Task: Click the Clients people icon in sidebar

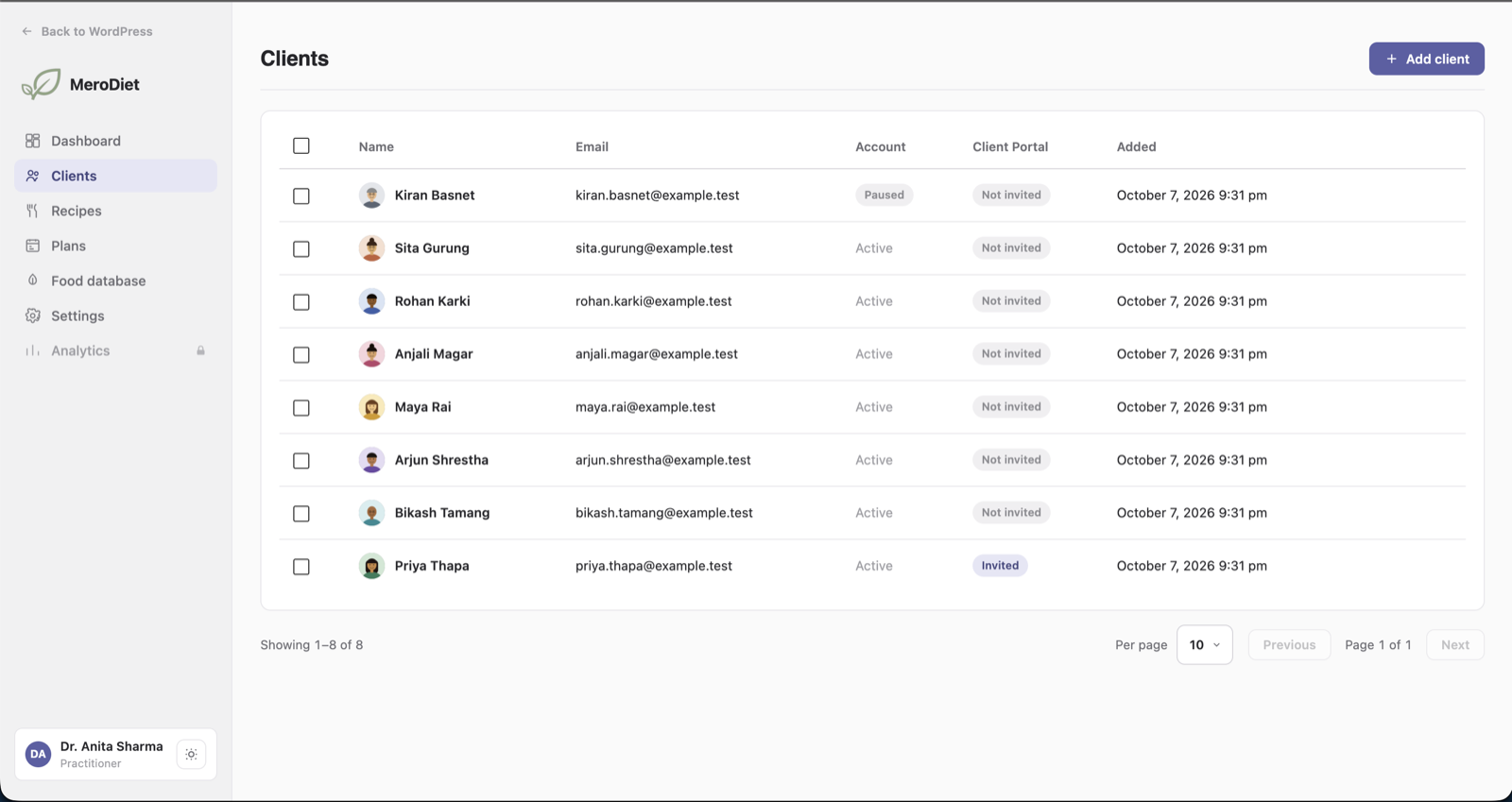Action: click(33, 176)
